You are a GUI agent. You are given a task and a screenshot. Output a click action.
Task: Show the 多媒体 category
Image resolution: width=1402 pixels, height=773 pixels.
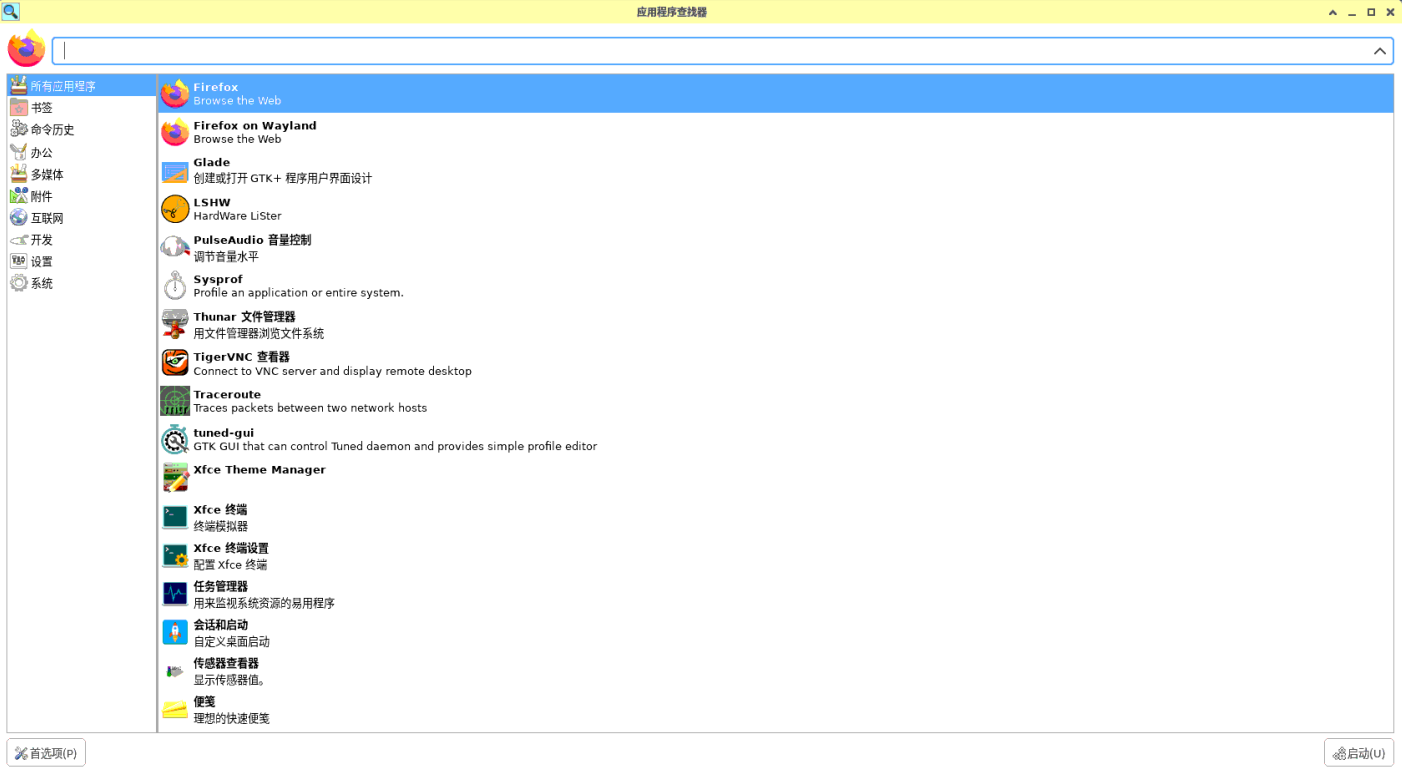click(x=46, y=174)
